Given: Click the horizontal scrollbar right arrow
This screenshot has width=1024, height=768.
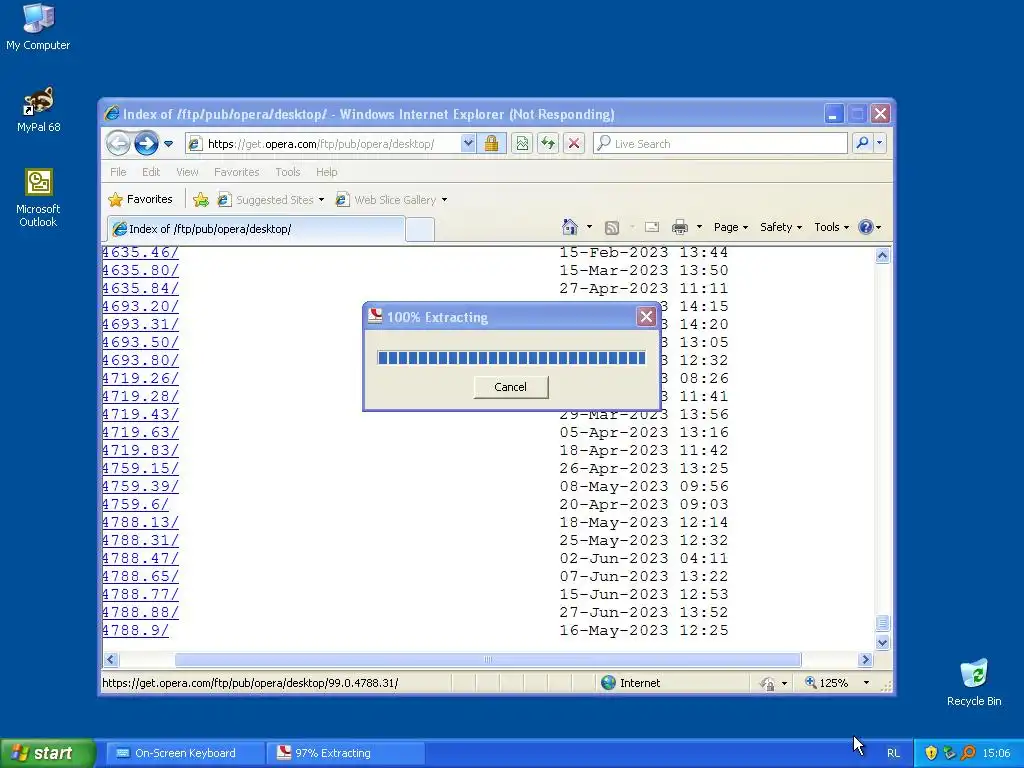Looking at the screenshot, I should click(866, 660).
